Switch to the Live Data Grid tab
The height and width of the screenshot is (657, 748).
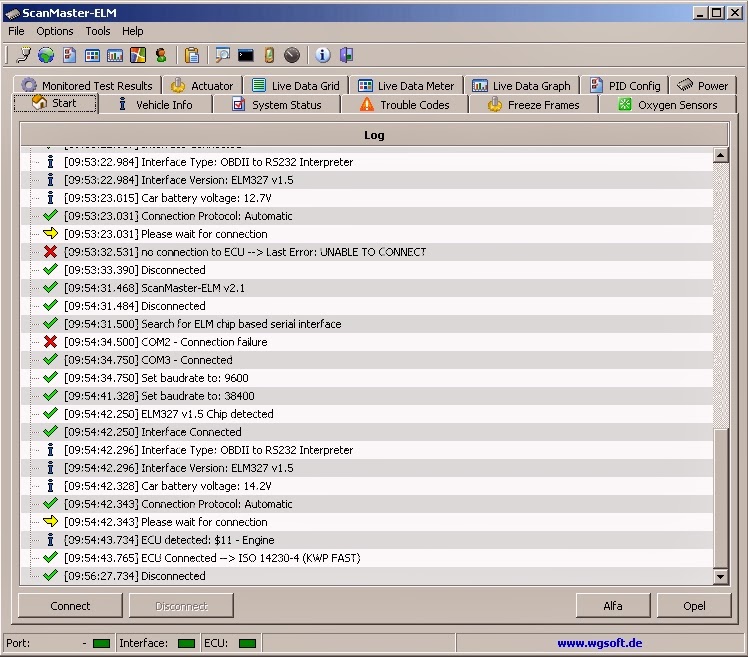[x=295, y=85]
